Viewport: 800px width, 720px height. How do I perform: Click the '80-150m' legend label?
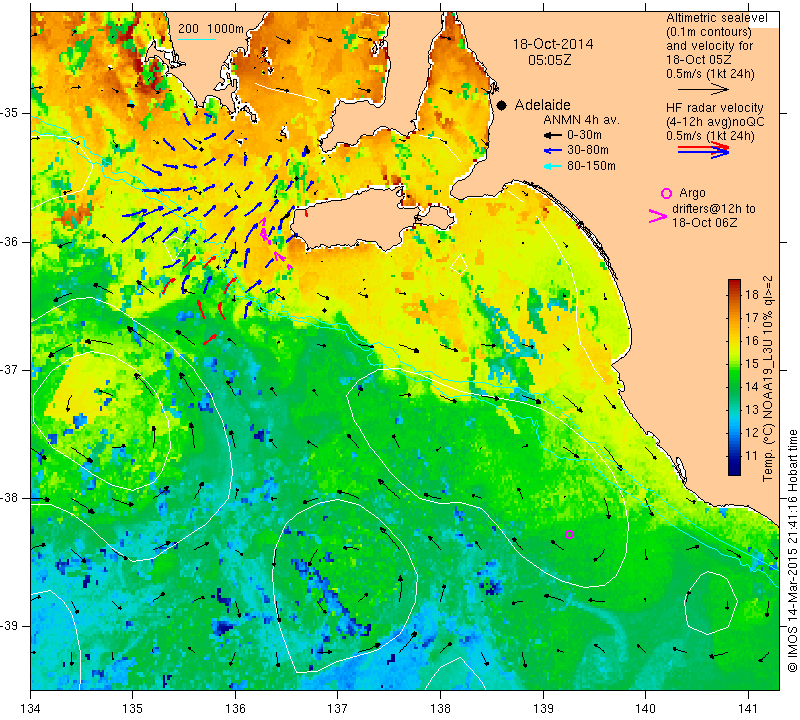(x=591, y=166)
